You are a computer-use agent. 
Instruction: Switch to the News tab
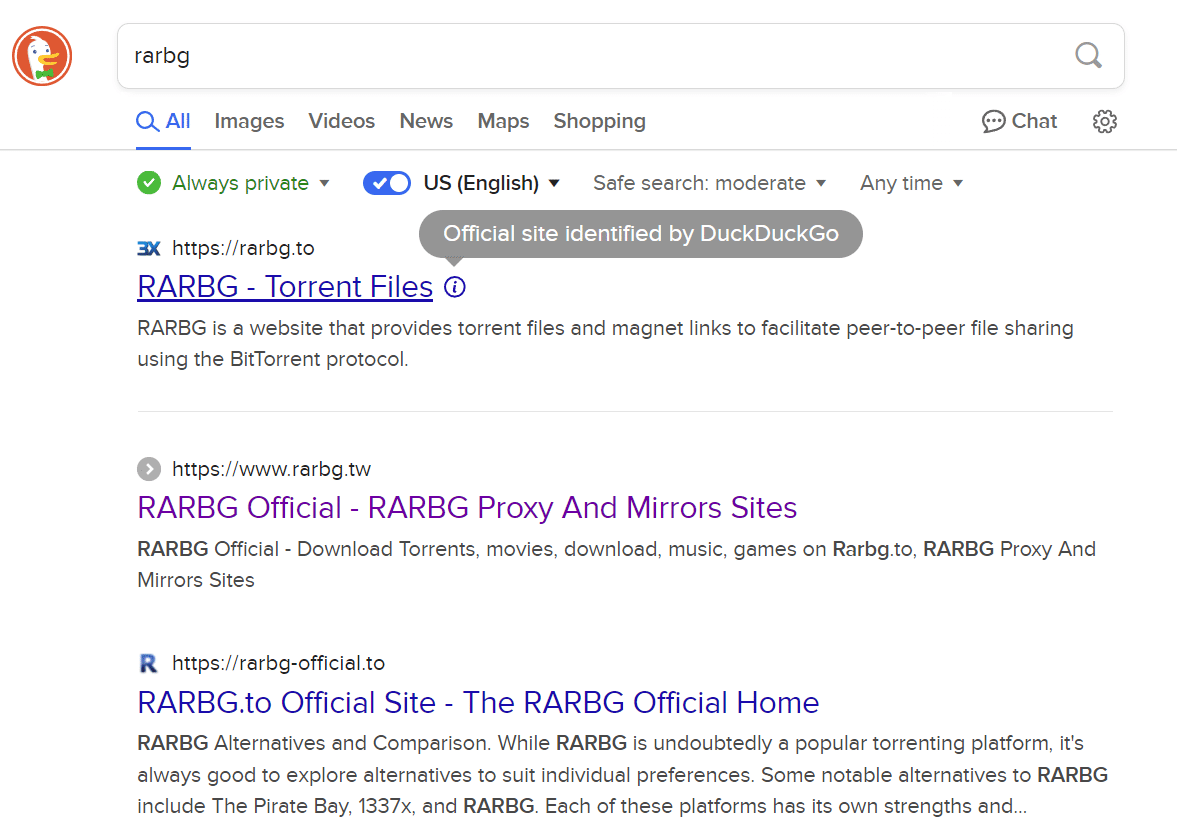point(426,122)
